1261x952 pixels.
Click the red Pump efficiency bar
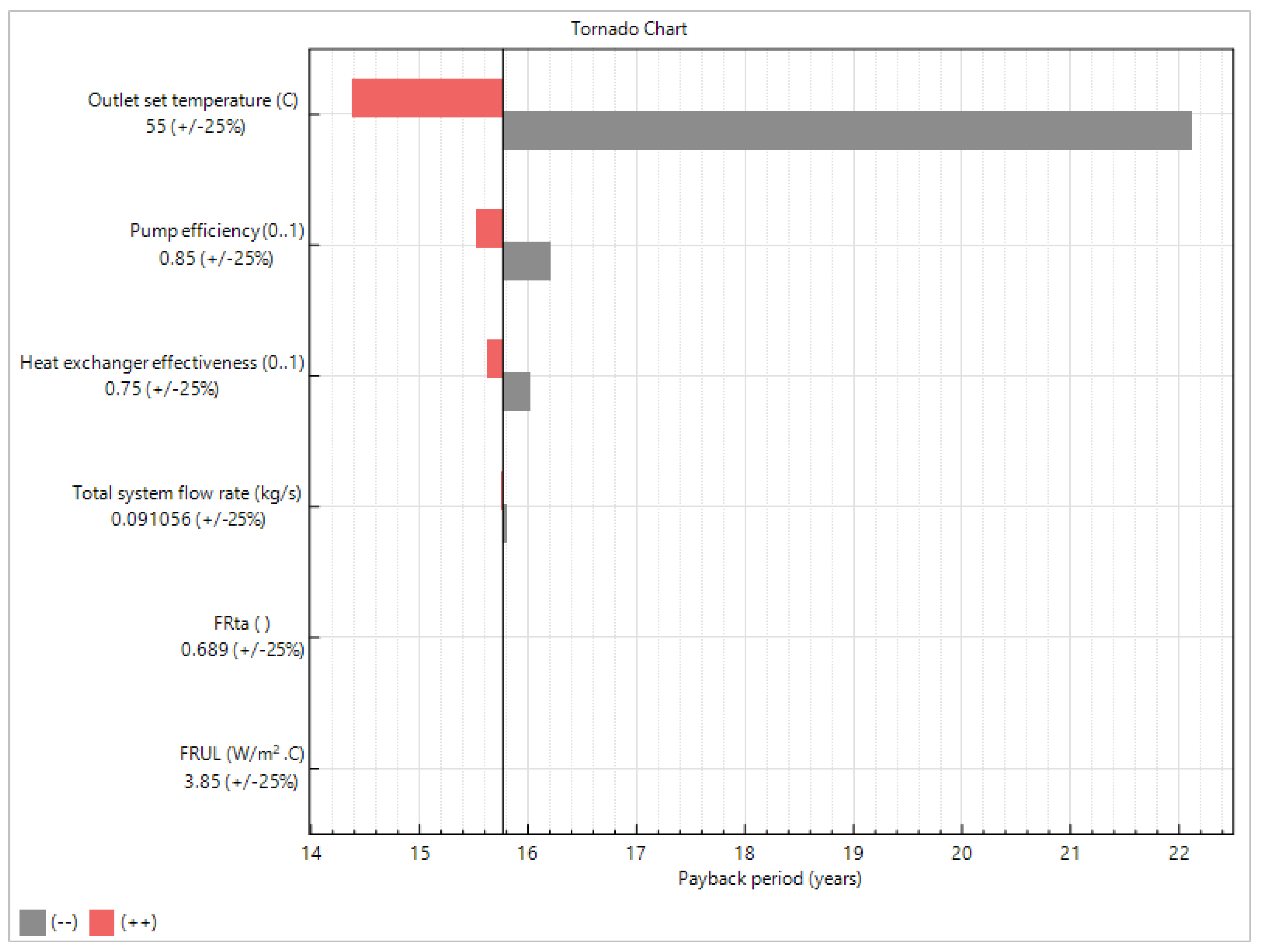pos(489,228)
